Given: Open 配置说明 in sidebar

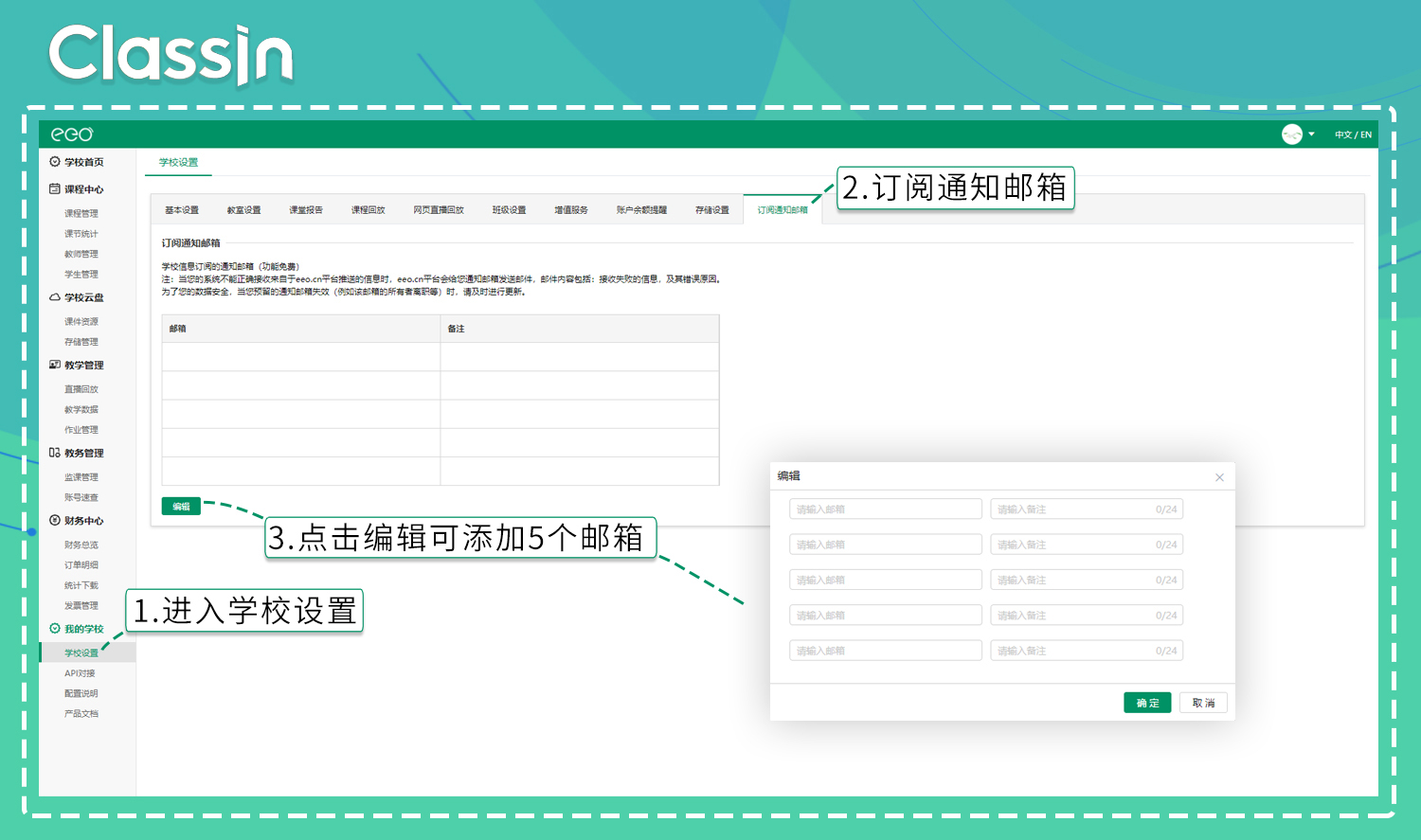Looking at the screenshot, I should click(81, 694).
